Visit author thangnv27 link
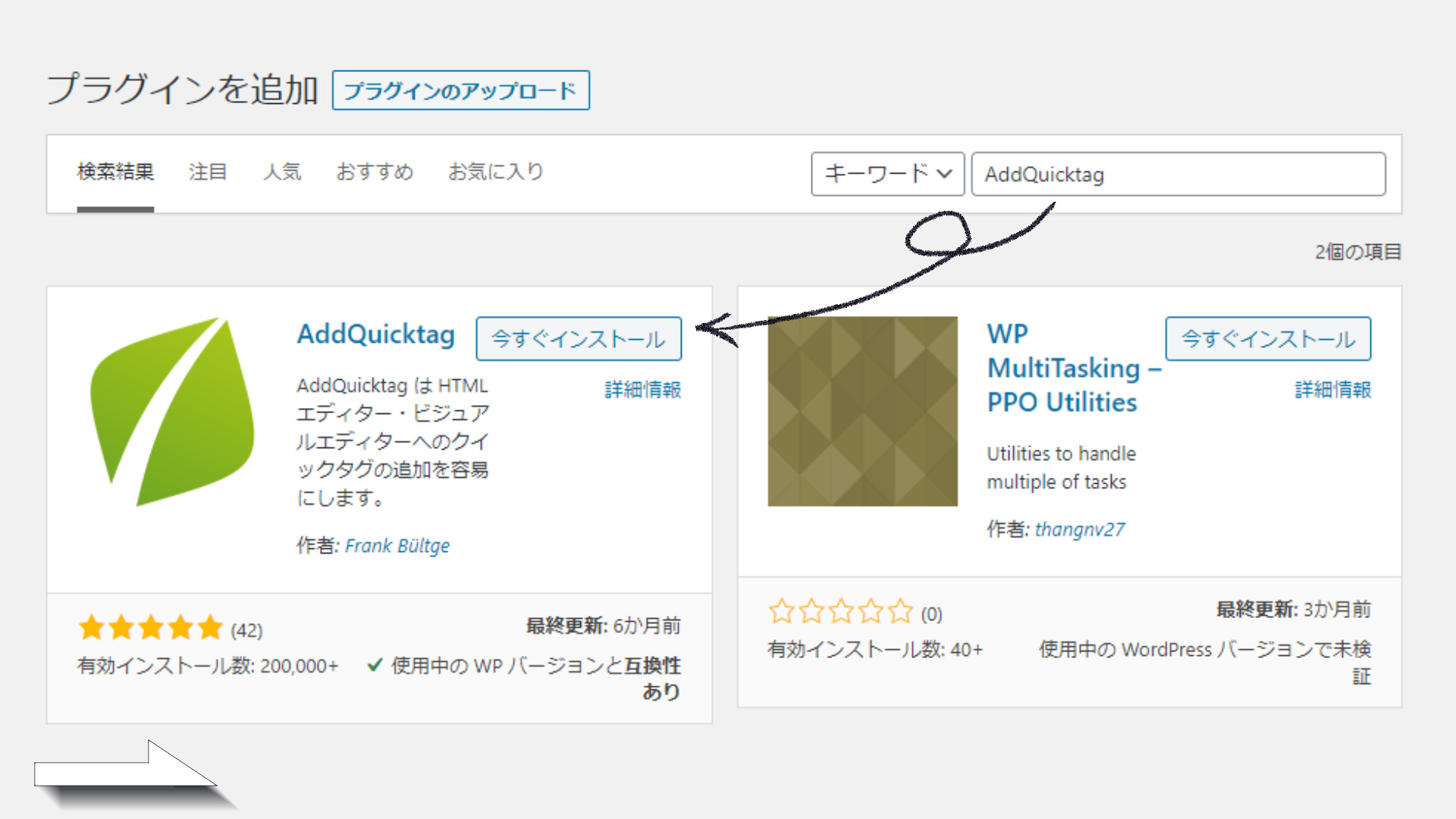The width and height of the screenshot is (1456, 819). pyautogui.click(x=1080, y=529)
